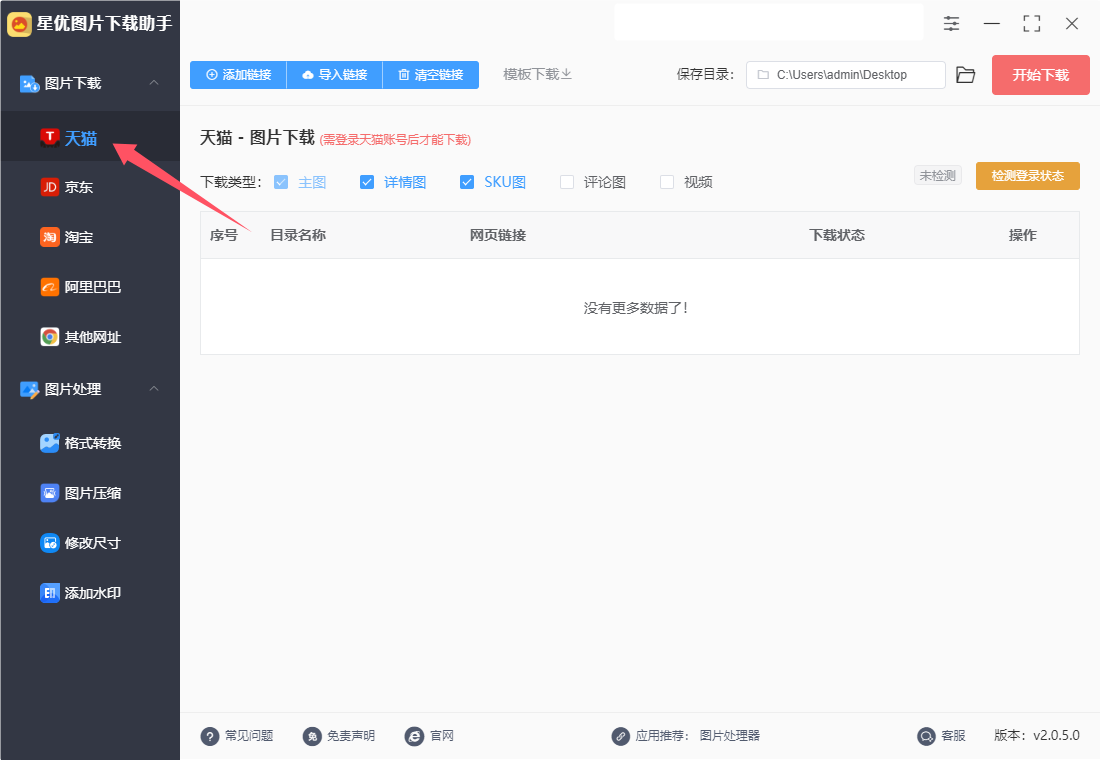Select 天猫 in the sidebar

90,138
